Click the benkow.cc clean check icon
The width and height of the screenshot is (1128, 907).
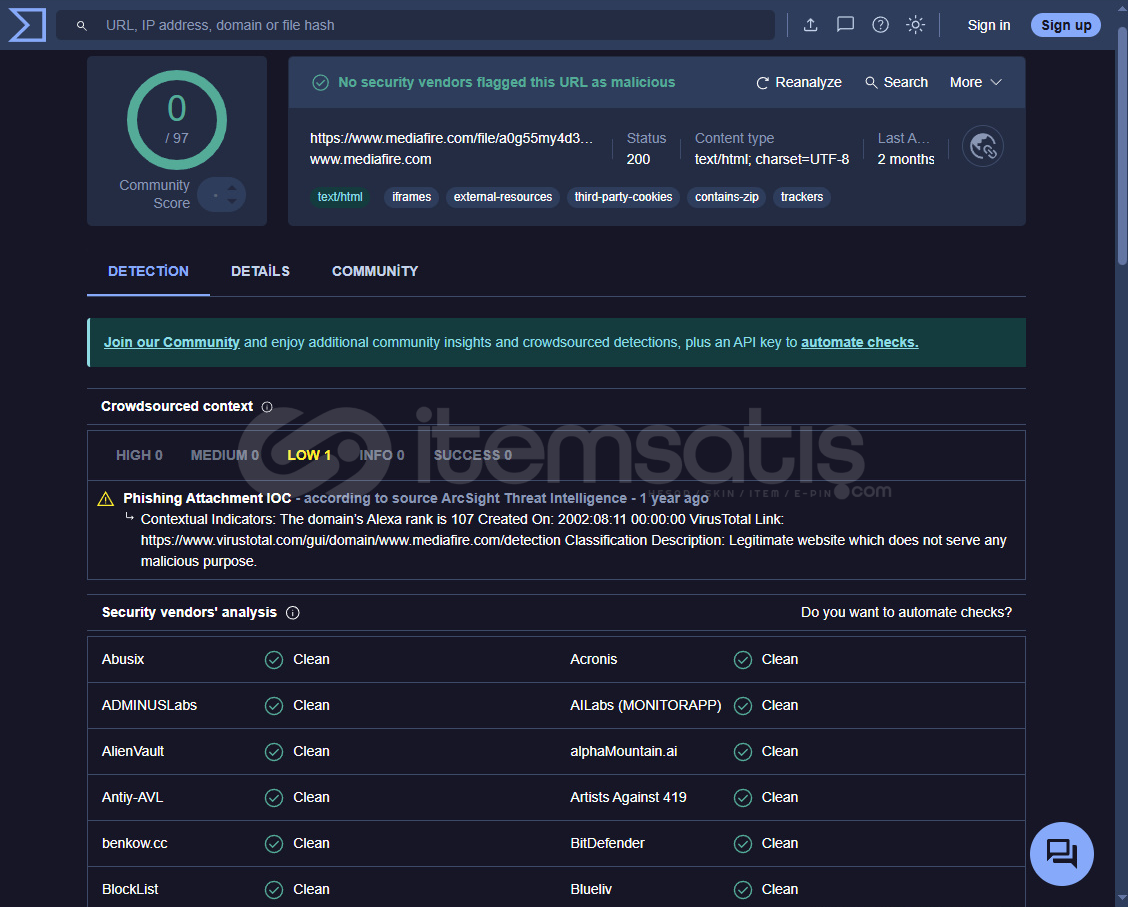274,844
